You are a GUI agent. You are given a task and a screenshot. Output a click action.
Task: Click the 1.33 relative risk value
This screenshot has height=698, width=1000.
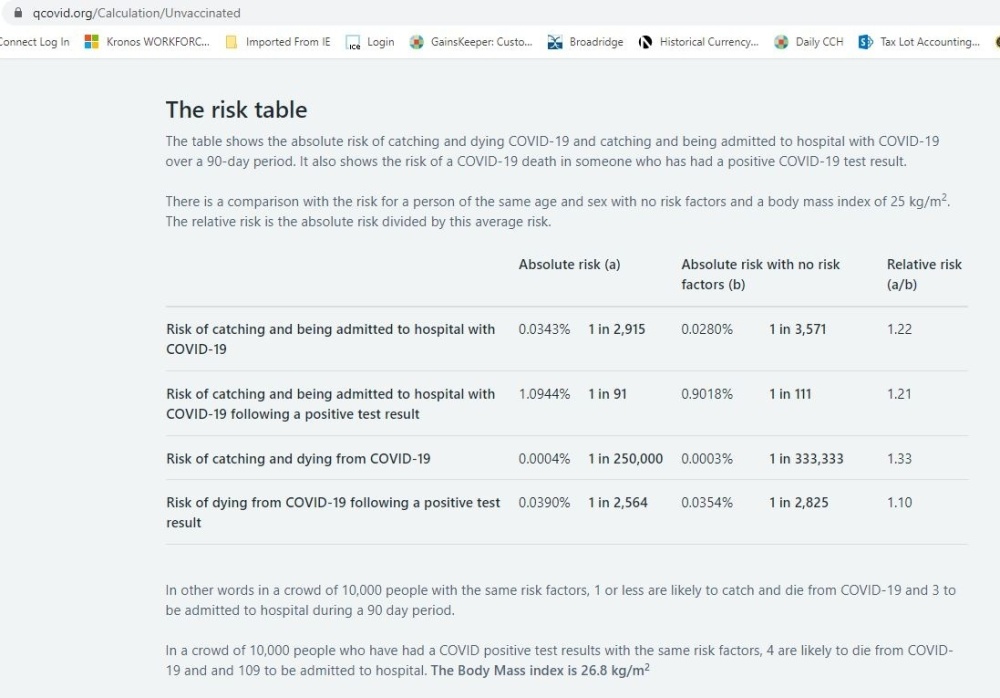pyautogui.click(x=899, y=459)
